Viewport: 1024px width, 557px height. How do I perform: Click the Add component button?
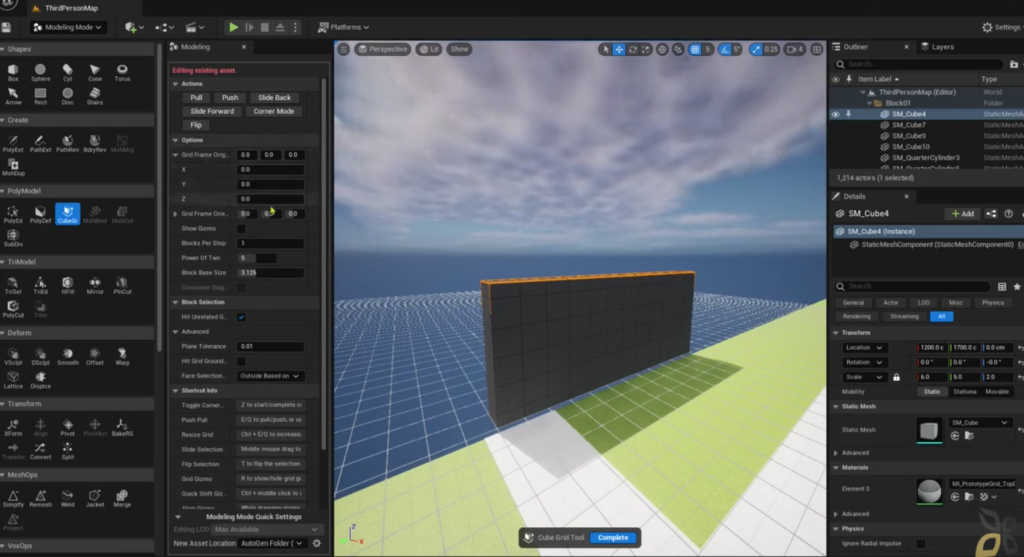[963, 214]
